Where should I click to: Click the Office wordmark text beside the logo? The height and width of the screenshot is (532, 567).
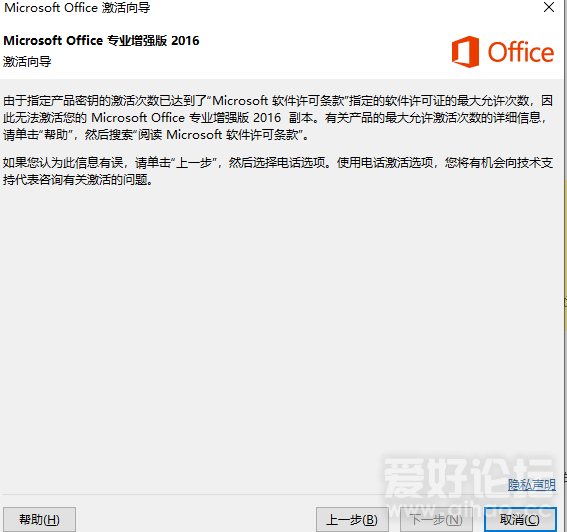click(x=521, y=52)
